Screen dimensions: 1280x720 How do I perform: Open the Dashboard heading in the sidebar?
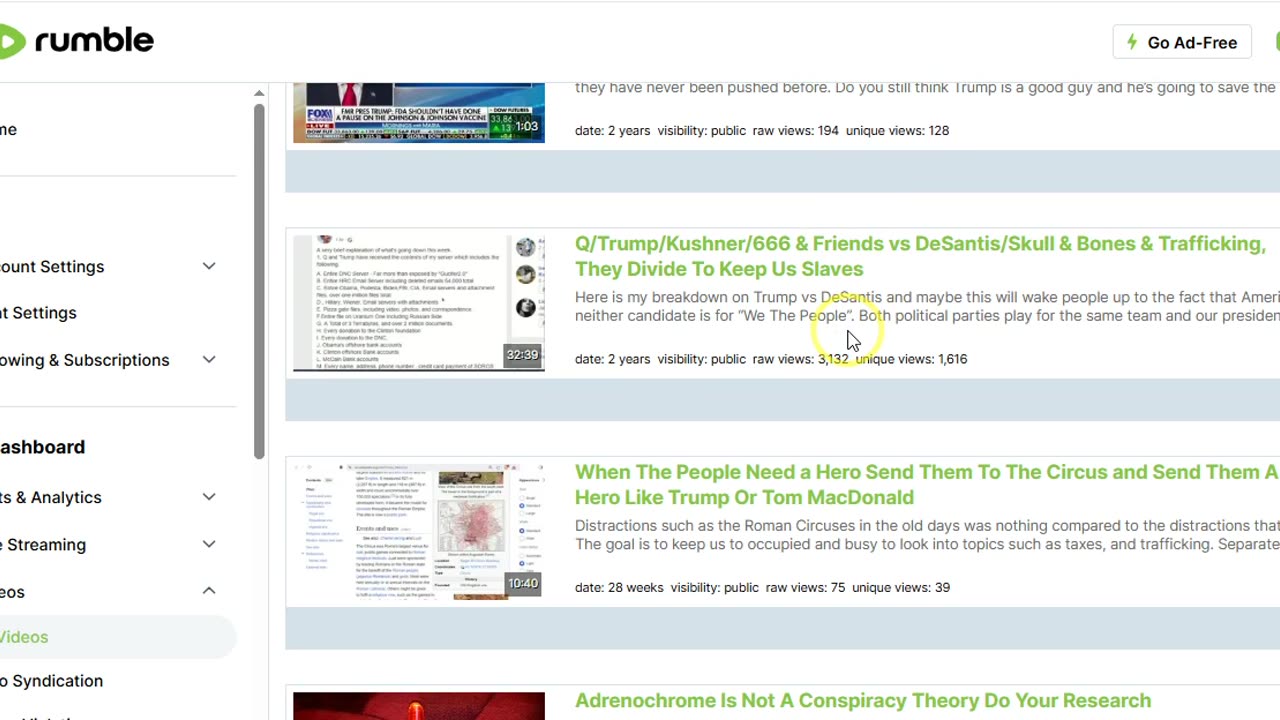[42, 447]
